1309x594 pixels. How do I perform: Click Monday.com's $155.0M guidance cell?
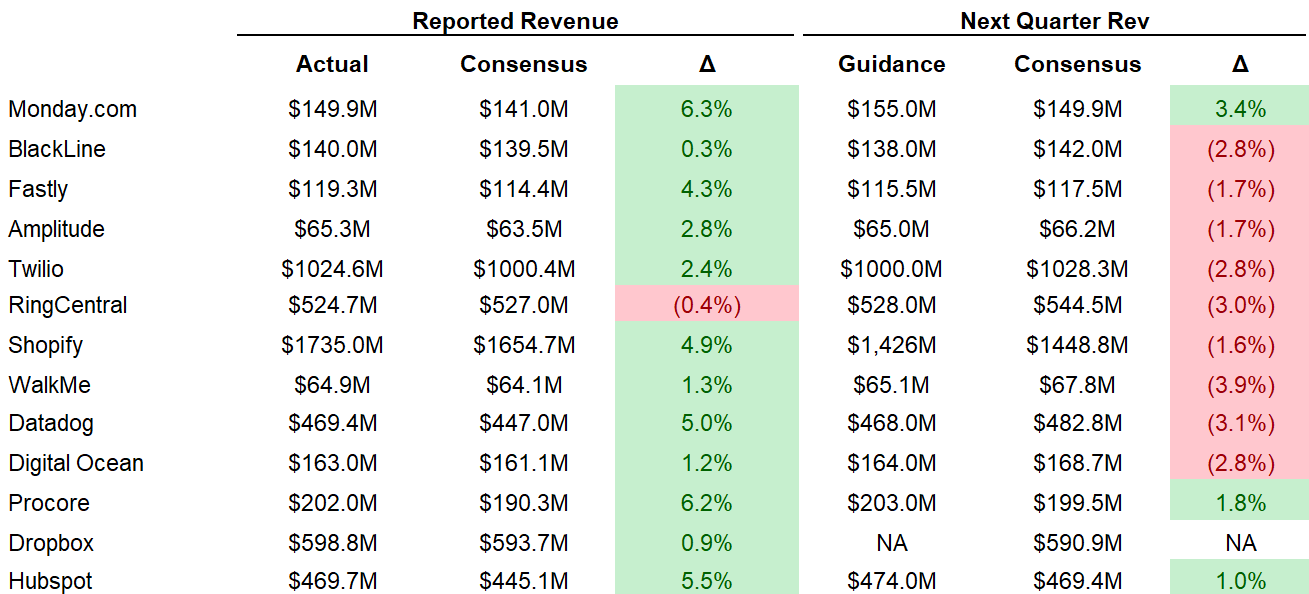(891, 109)
